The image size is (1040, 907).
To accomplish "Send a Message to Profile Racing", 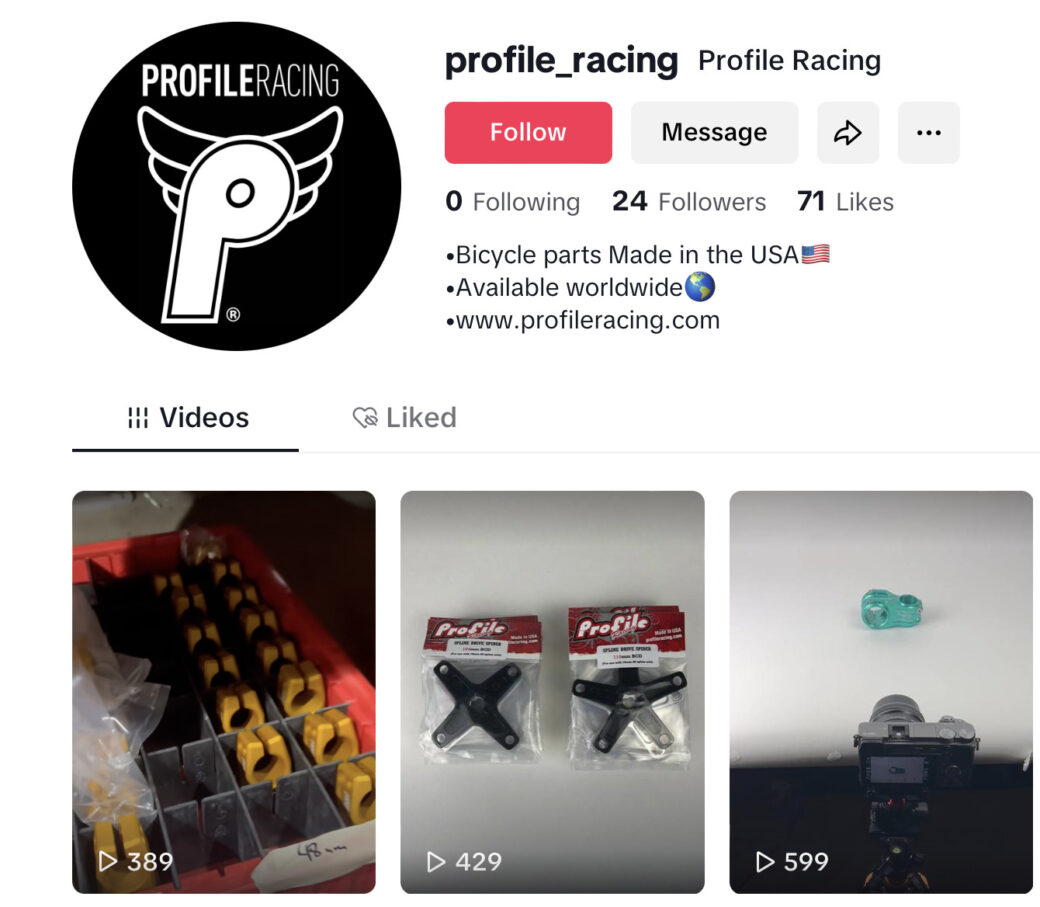I will coord(714,133).
